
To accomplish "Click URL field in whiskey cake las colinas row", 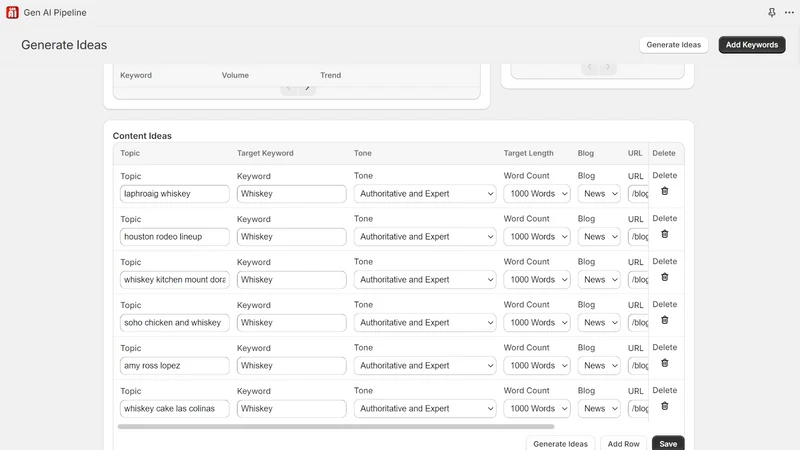I will click(638, 408).
